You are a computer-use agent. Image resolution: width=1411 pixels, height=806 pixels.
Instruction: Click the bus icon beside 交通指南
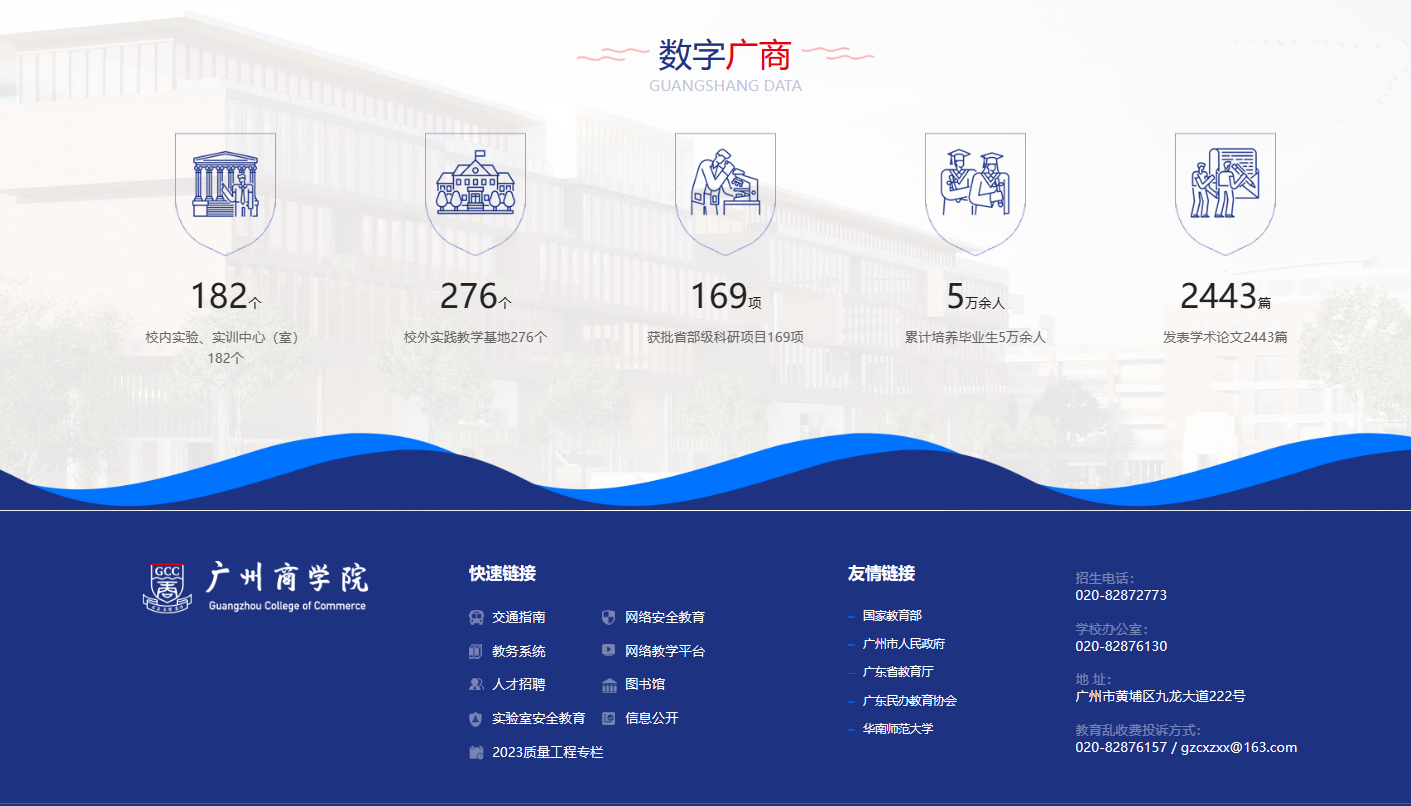(x=476, y=618)
